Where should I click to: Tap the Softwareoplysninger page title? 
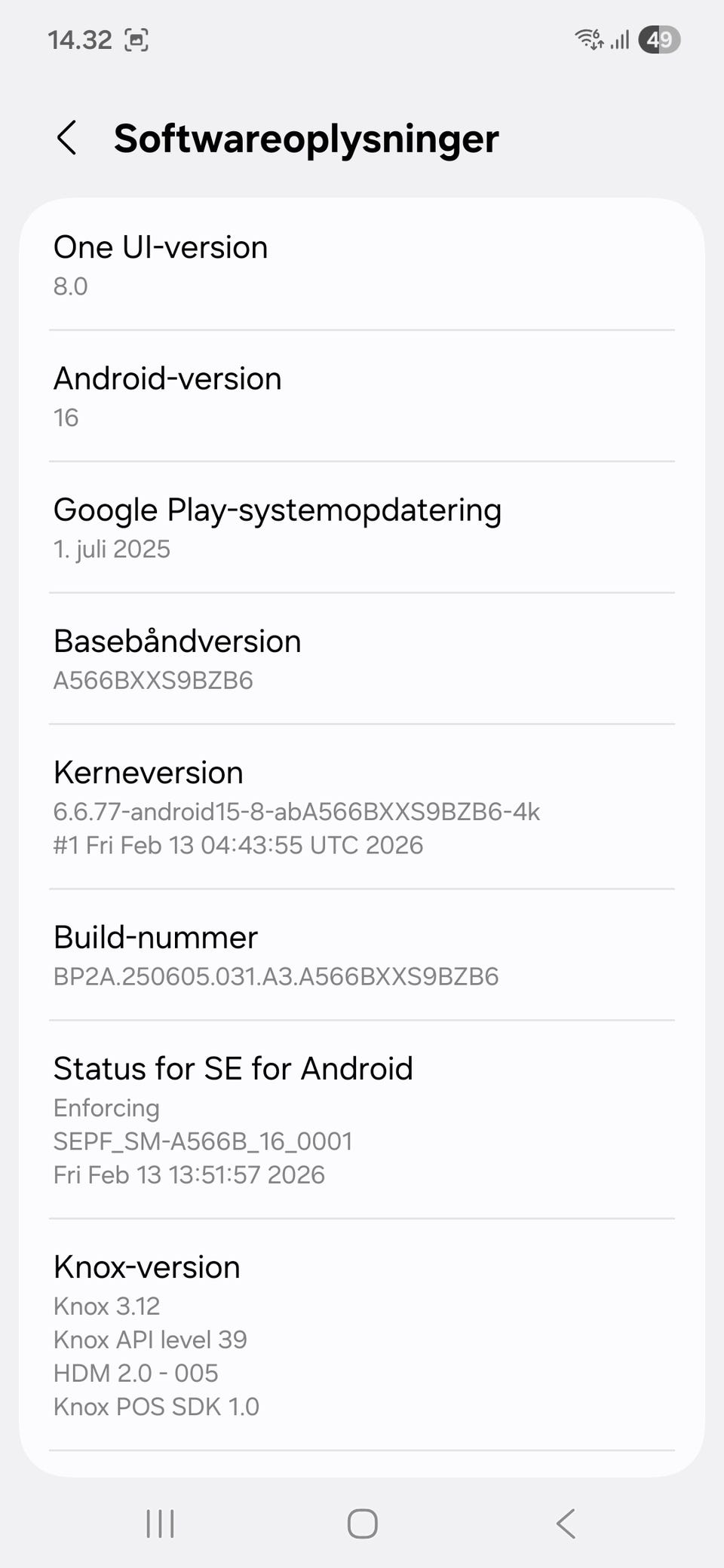(306, 139)
